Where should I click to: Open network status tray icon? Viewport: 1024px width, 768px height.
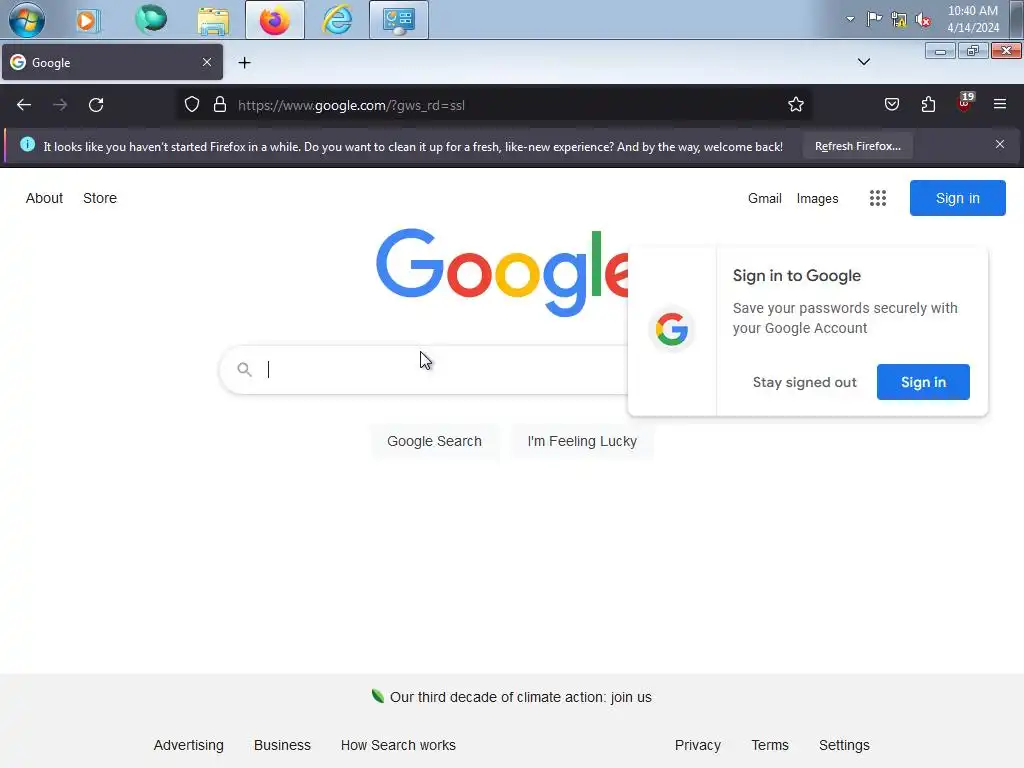tap(899, 20)
